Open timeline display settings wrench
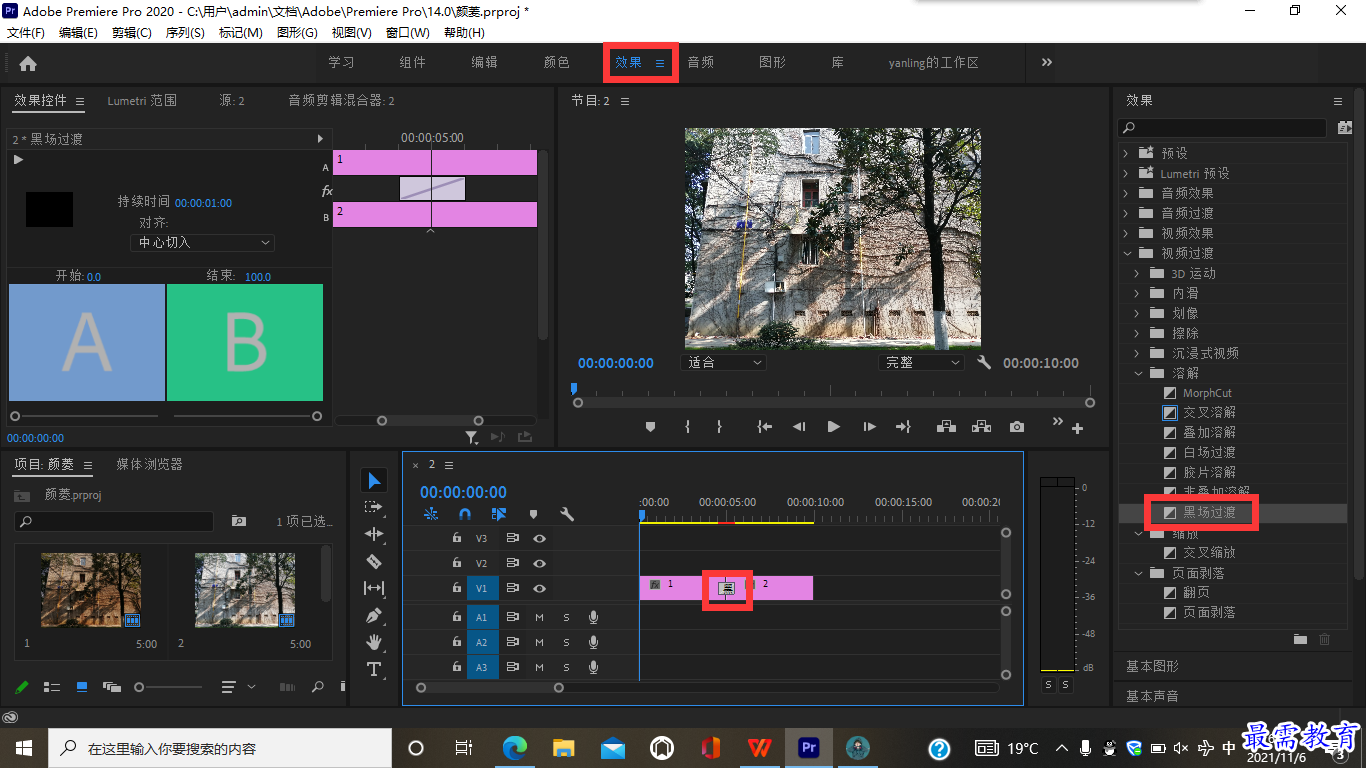1366x768 pixels. [567, 514]
